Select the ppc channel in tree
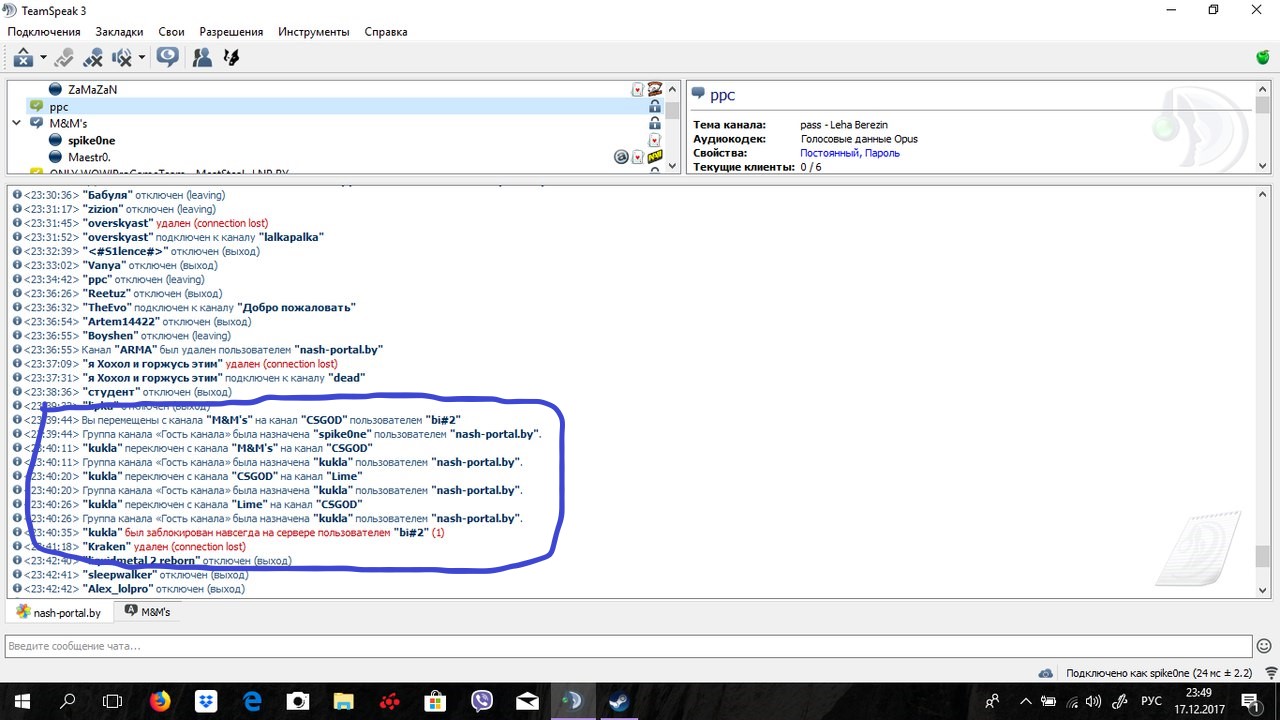Image resolution: width=1280 pixels, height=720 pixels. tap(344, 106)
